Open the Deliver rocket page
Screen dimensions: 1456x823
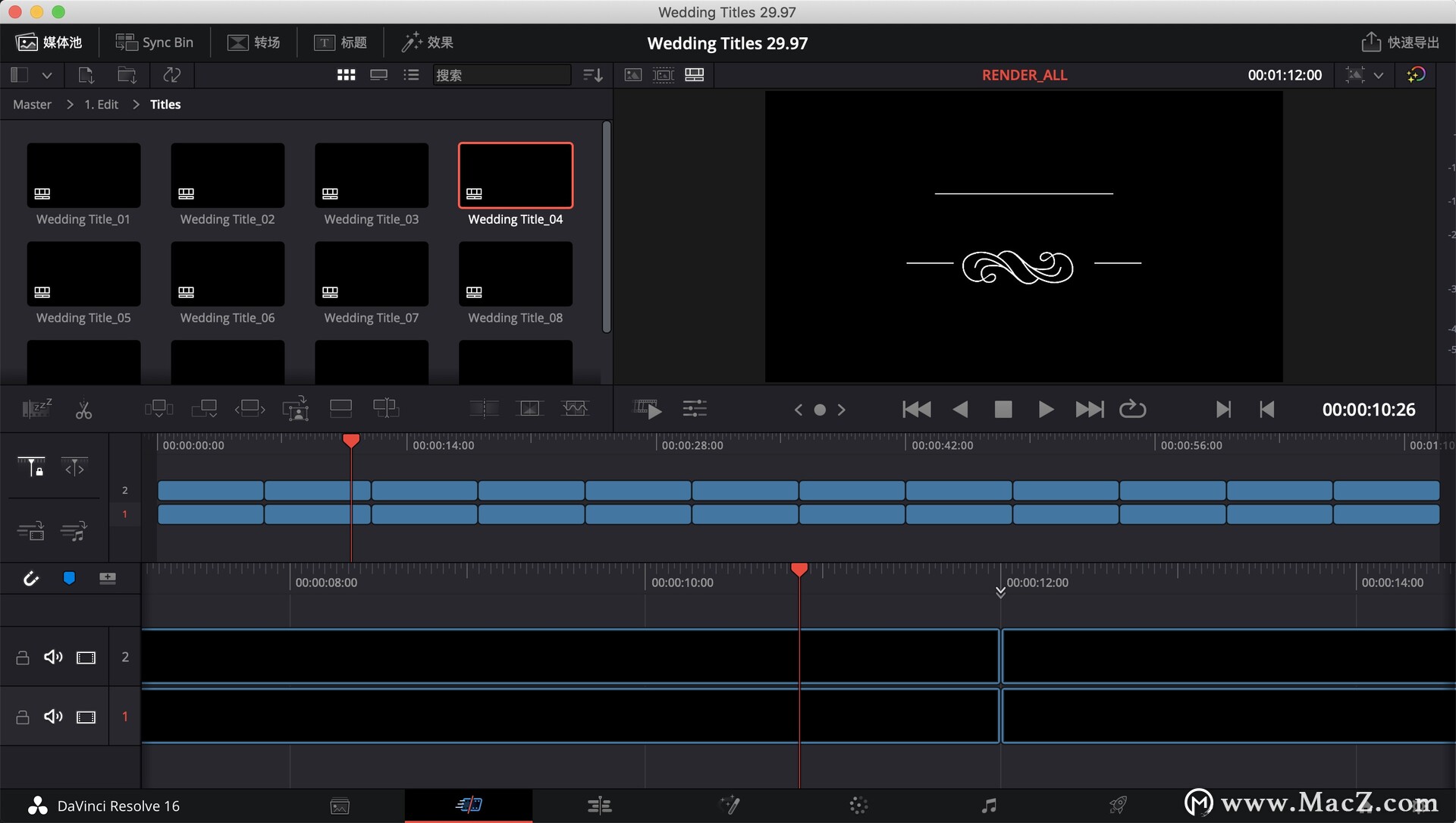point(1117,806)
